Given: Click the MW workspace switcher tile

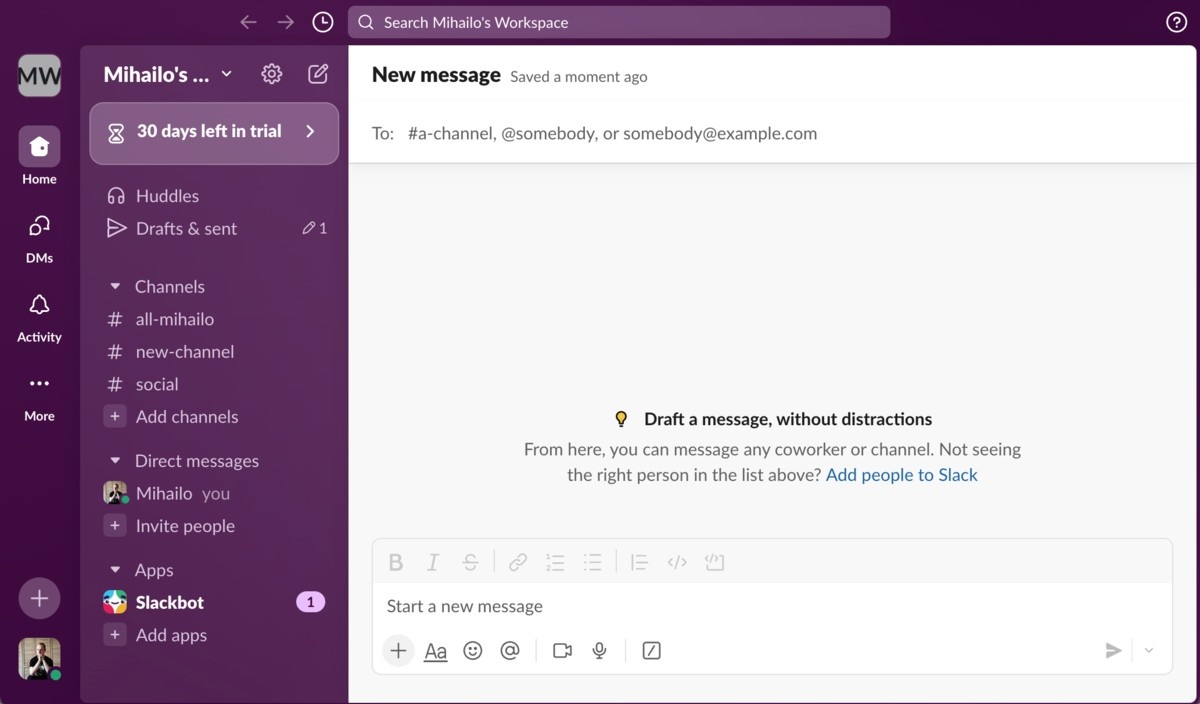Looking at the screenshot, I should pyautogui.click(x=39, y=75).
